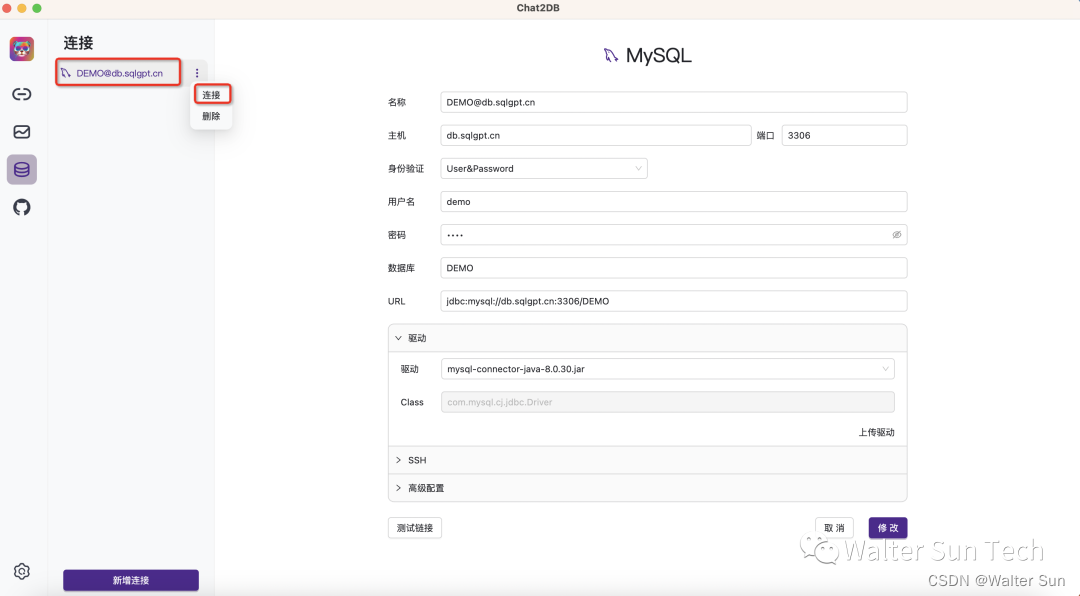
Task: Click the 数据库 field containing DEMO
Action: click(x=674, y=268)
